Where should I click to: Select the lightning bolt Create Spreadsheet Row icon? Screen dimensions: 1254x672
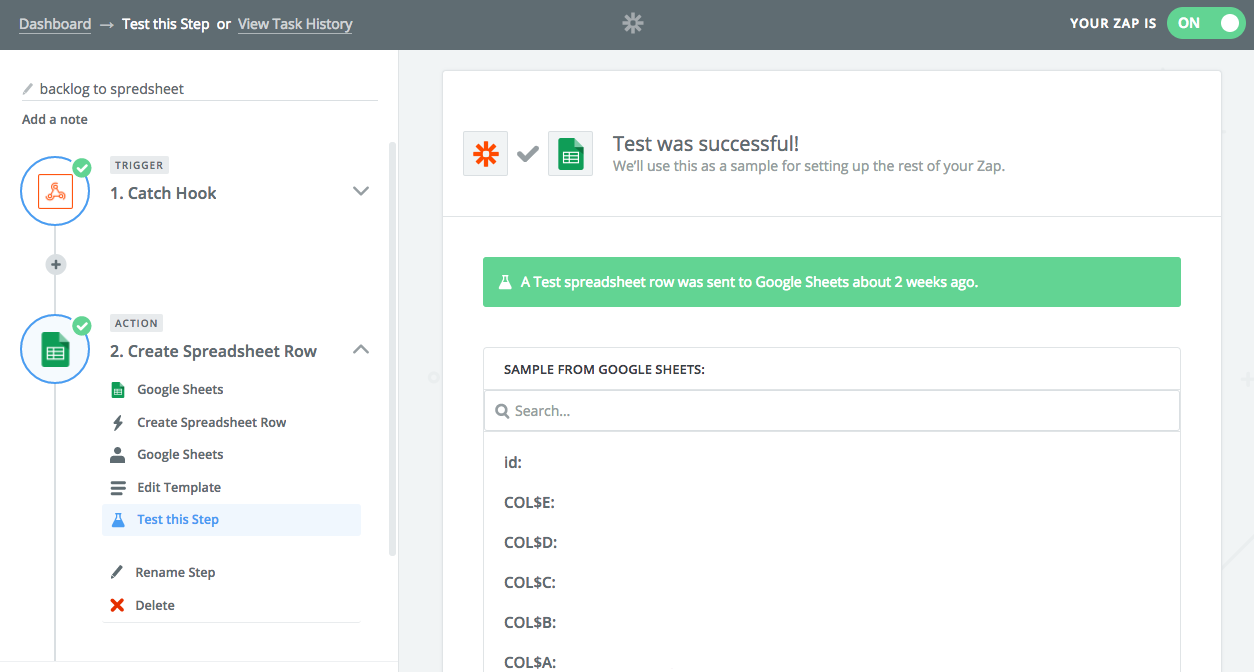click(x=119, y=422)
